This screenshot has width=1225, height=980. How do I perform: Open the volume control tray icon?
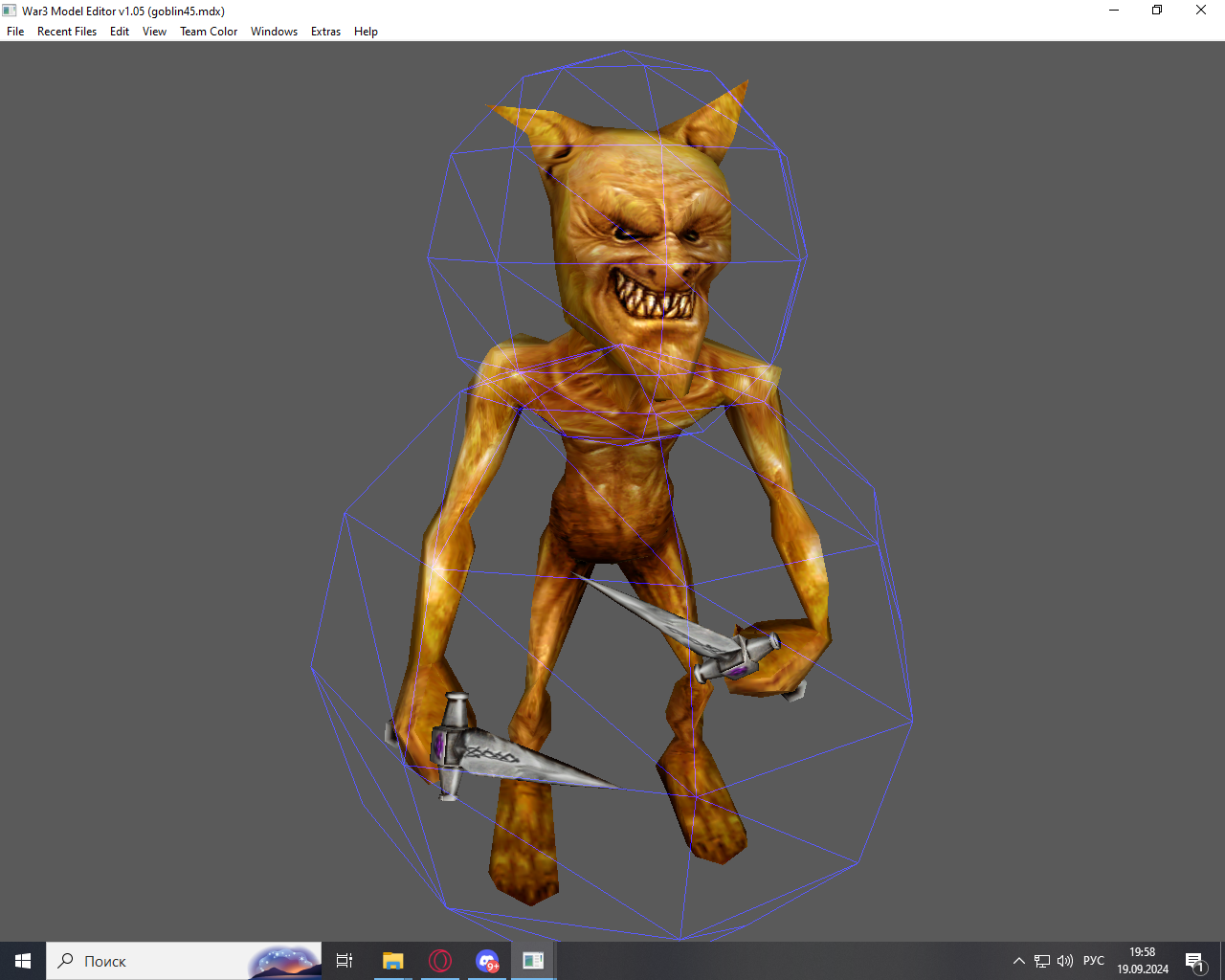[1065, 961]
